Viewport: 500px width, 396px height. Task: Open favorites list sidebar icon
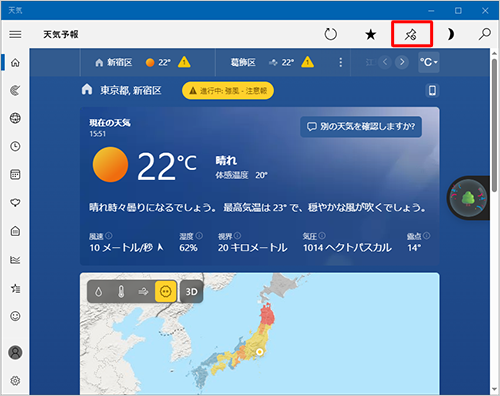[x=15, y=288]
